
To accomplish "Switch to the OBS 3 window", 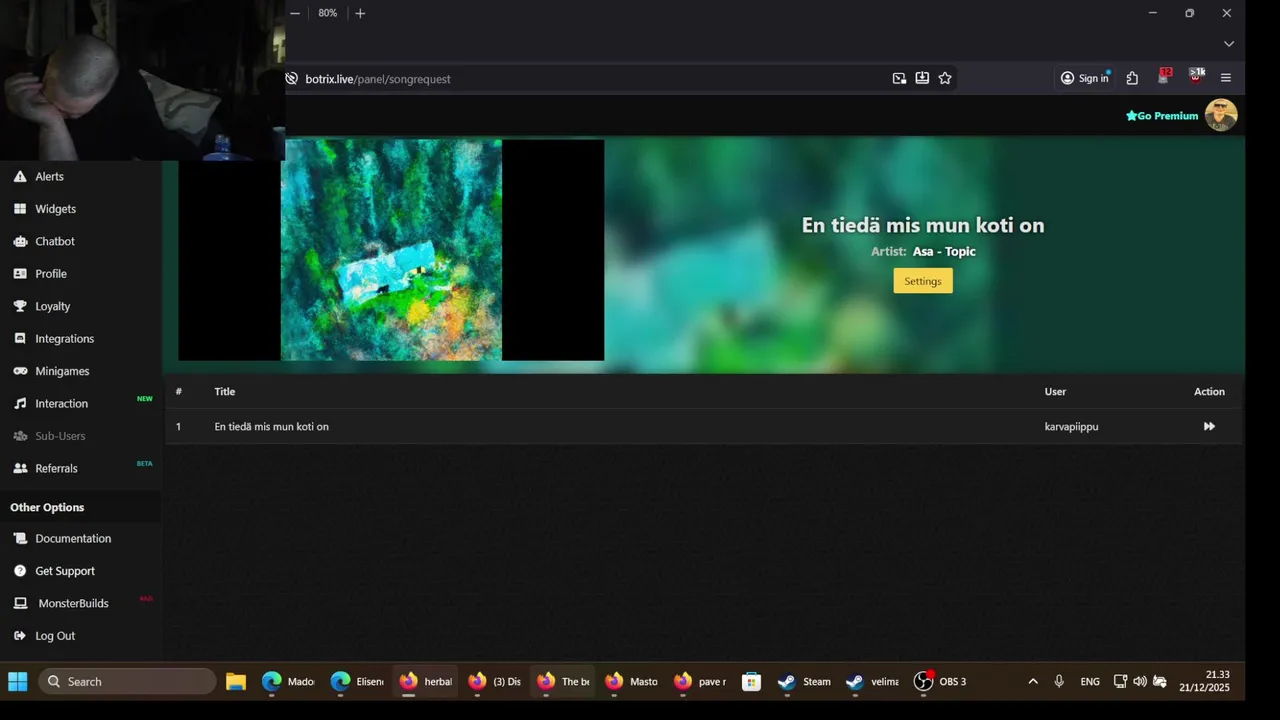I will (x=941, y=682).
